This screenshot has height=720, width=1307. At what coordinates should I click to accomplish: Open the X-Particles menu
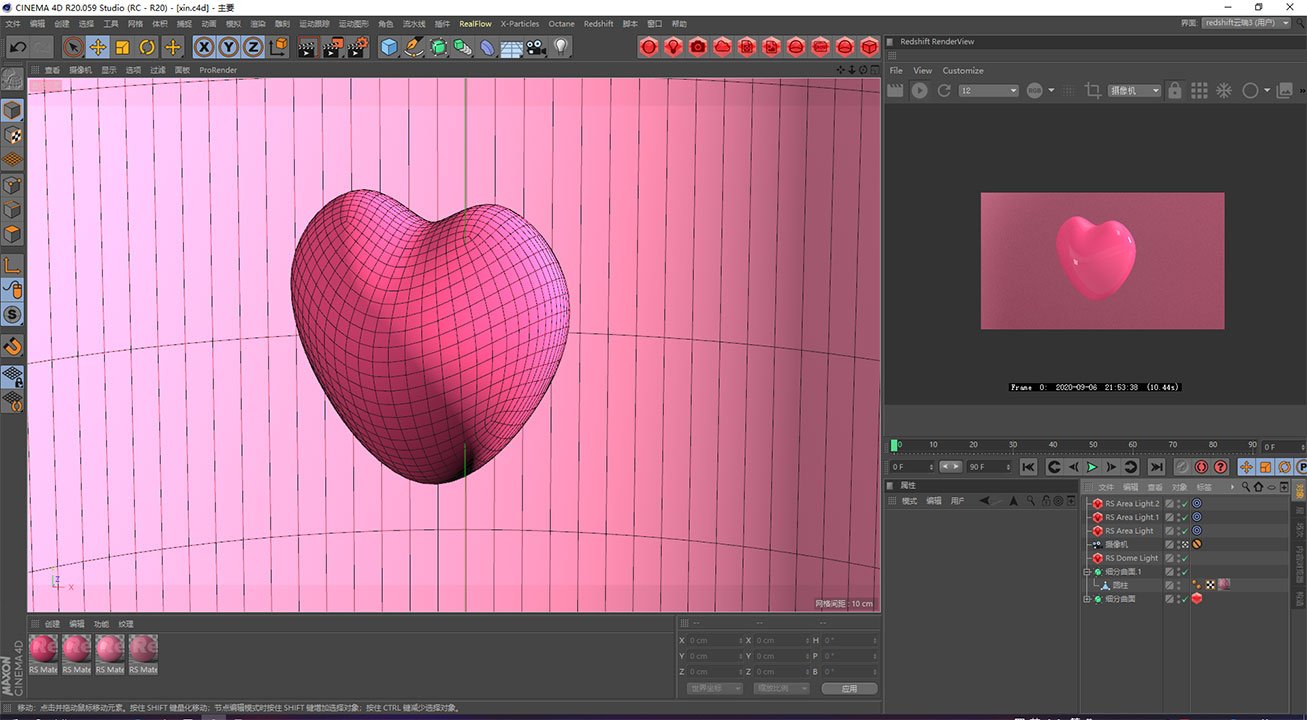pyautogui.click(x=520, y=23)
